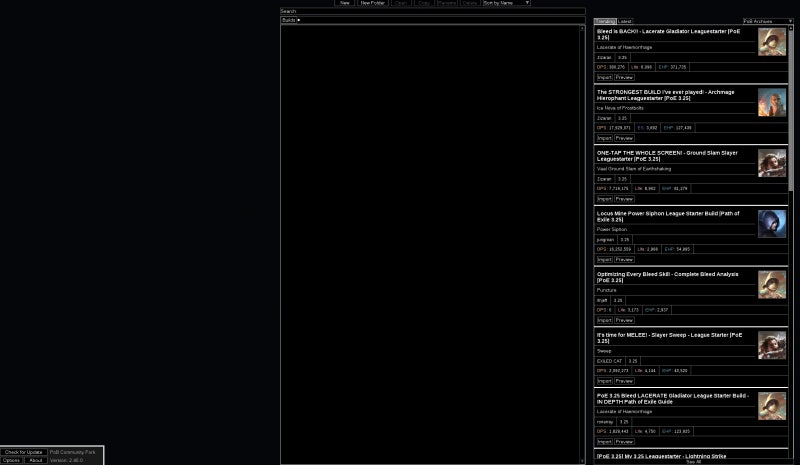Import the Ground Slam Slayer build

pos(605,199)
